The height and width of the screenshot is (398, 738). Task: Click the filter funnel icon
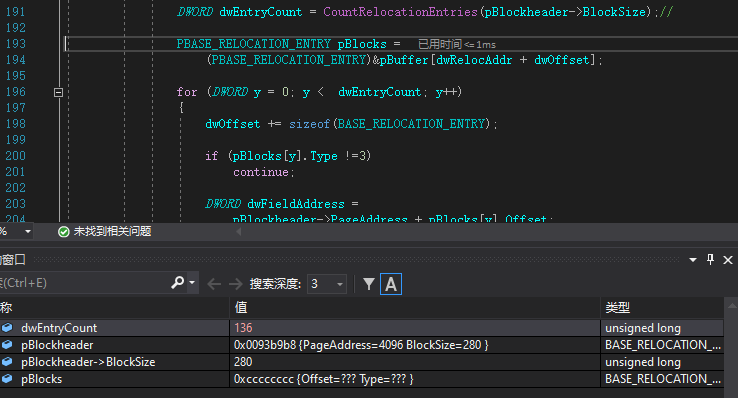click(x=369, y=284)
